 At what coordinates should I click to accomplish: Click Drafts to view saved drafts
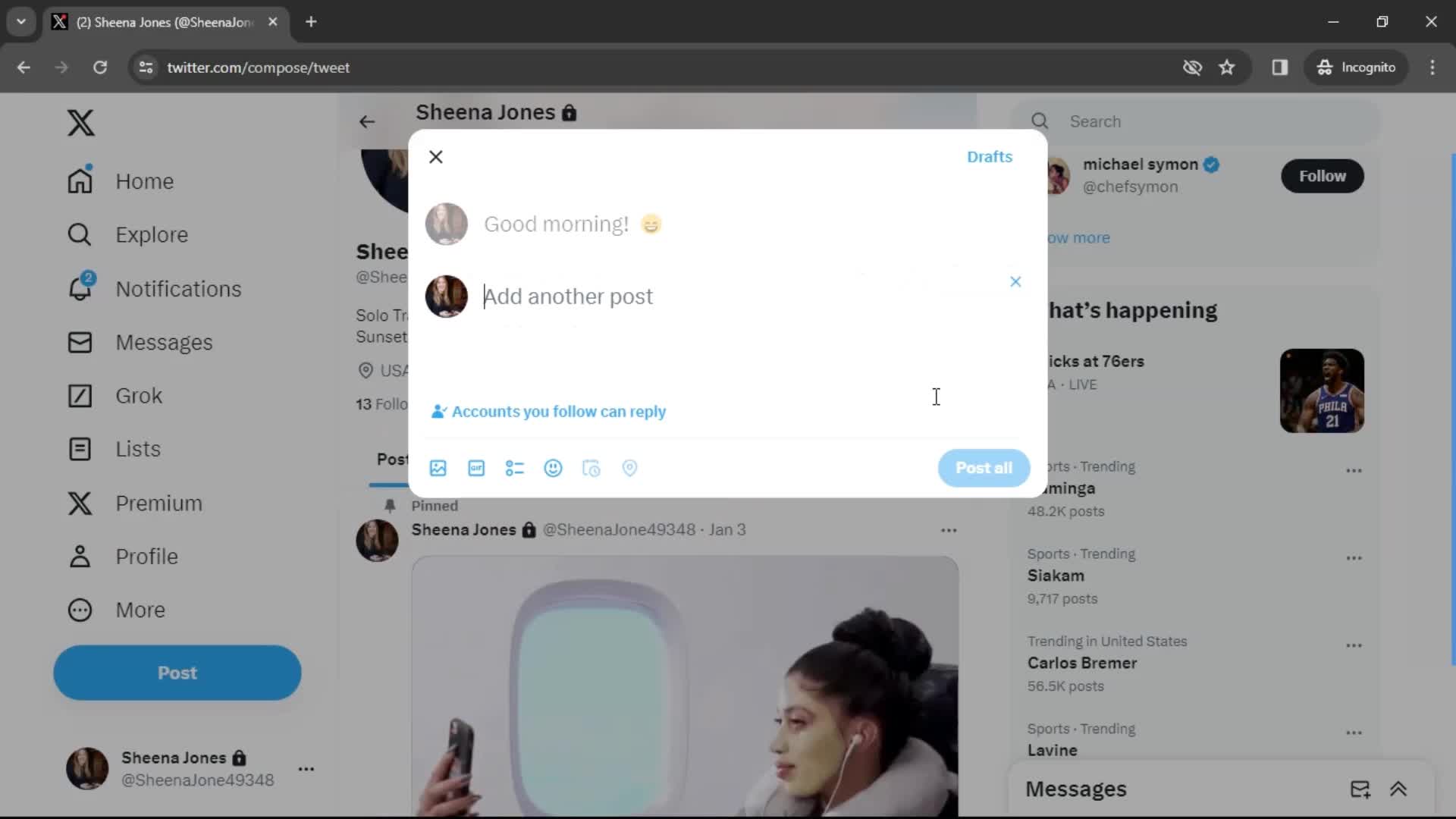point(989,156)
